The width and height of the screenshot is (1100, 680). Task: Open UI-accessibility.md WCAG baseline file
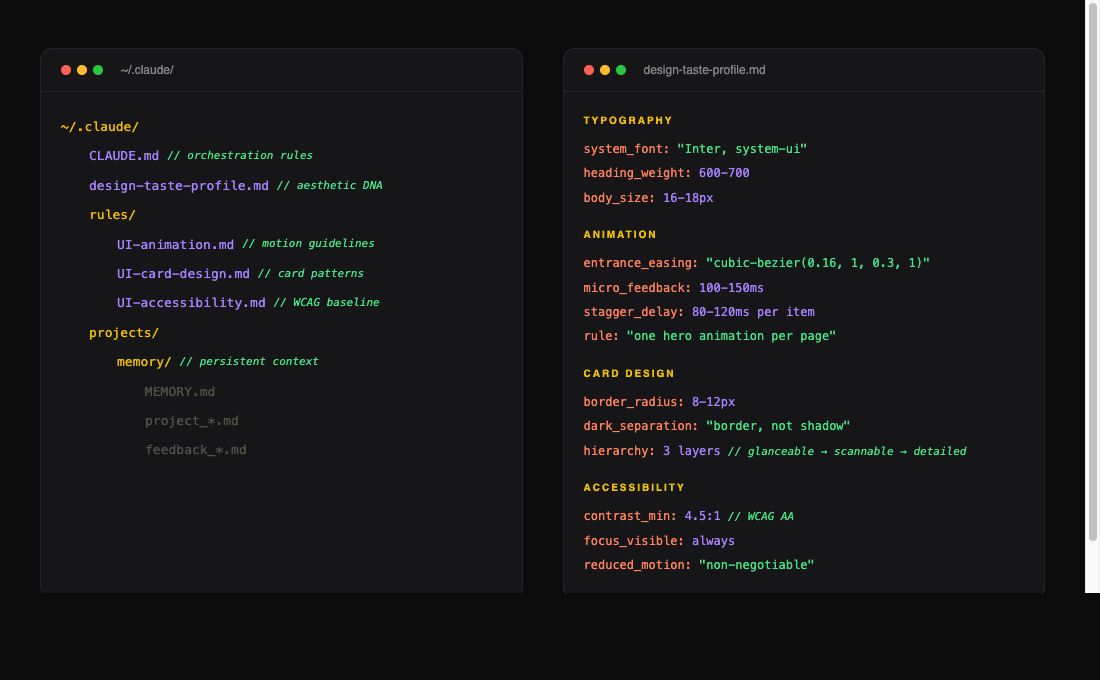(x=190, y=302)
